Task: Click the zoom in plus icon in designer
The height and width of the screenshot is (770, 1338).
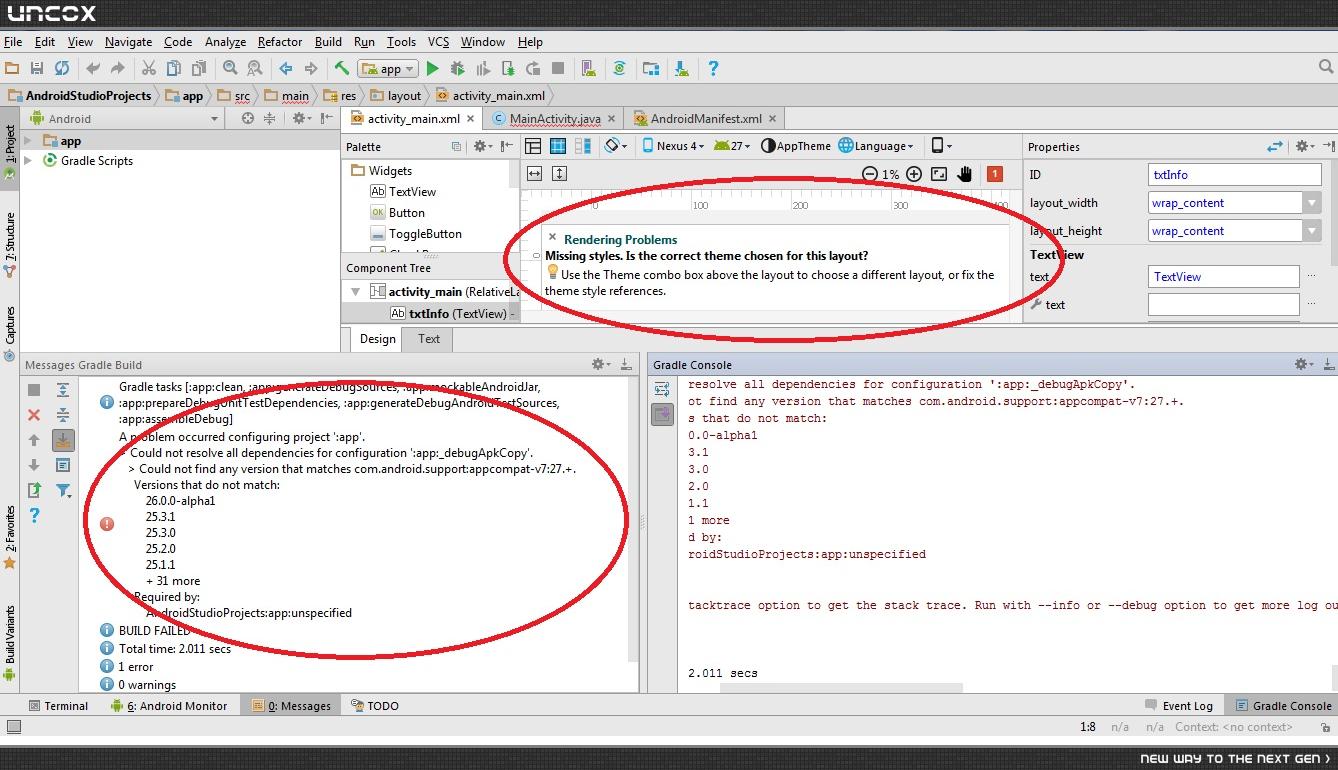Action: click(x=914, y=174)
